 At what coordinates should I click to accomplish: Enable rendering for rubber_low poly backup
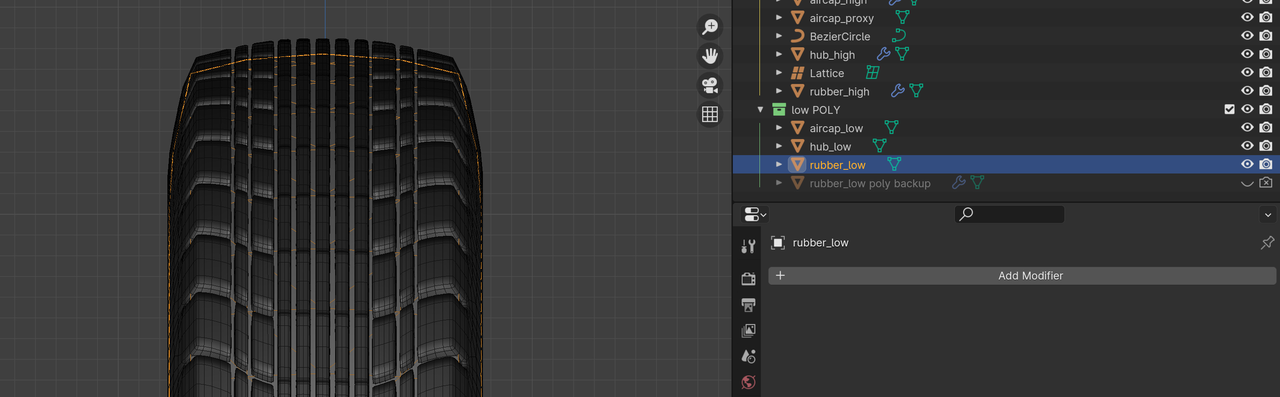[x=1266, y=183]
